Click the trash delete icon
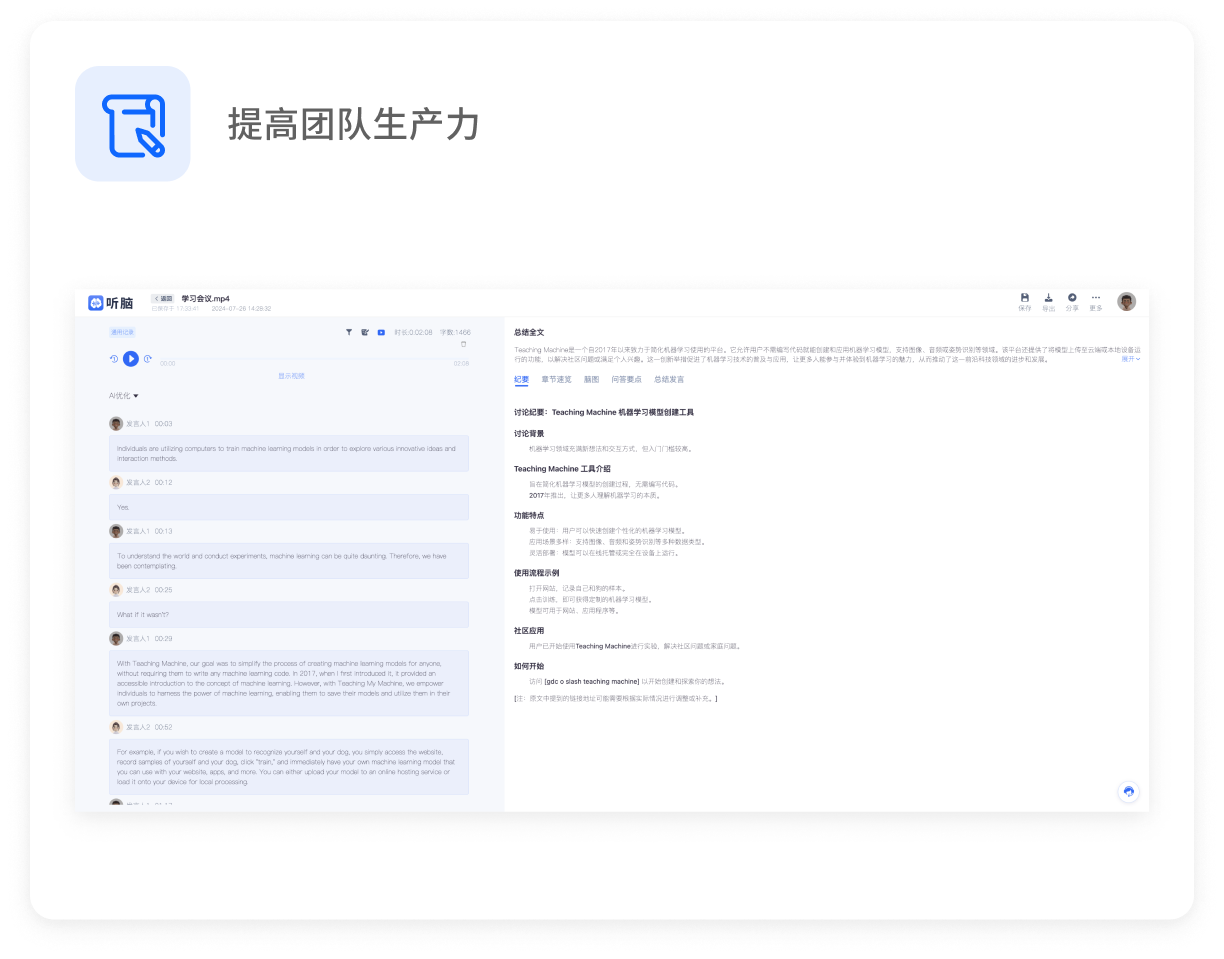The height and width of the screenshot is (959, 1224). pos(463,344)
